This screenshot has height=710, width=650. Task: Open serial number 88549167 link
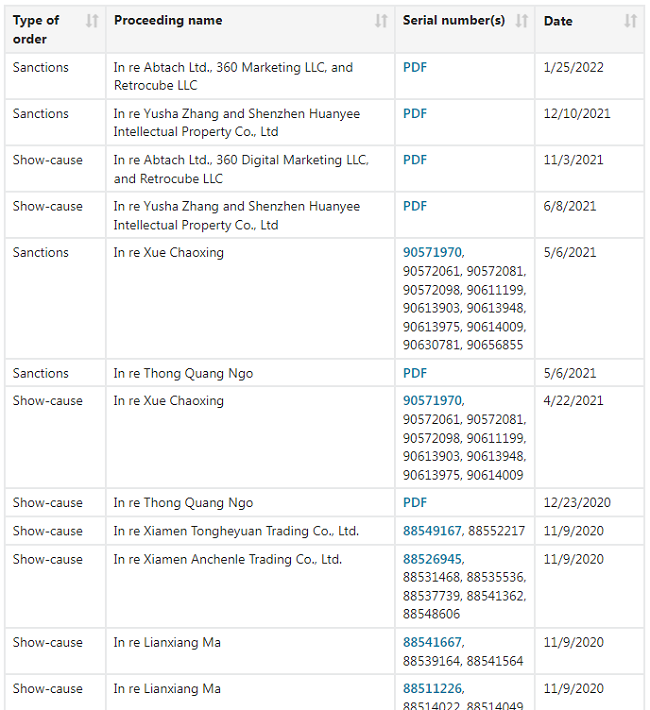coord(432,531)
